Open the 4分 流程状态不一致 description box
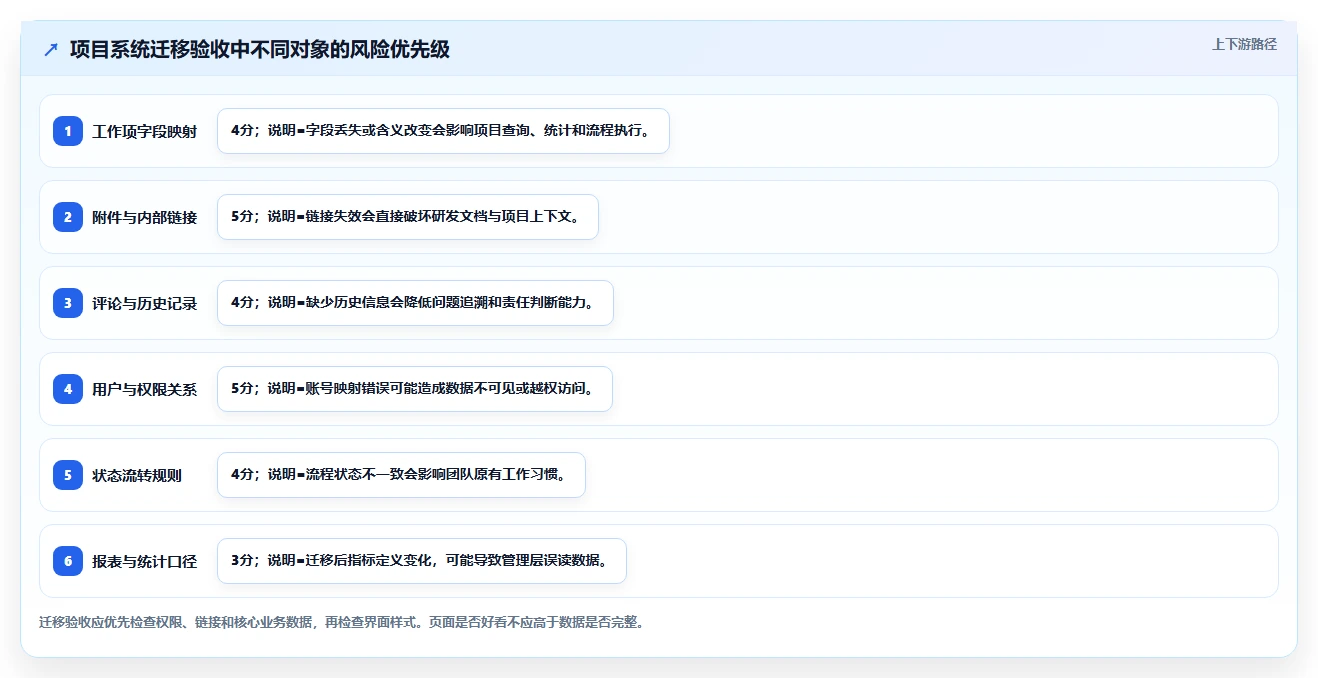This screenshot has width=1318, height=678. click(401, 475)
